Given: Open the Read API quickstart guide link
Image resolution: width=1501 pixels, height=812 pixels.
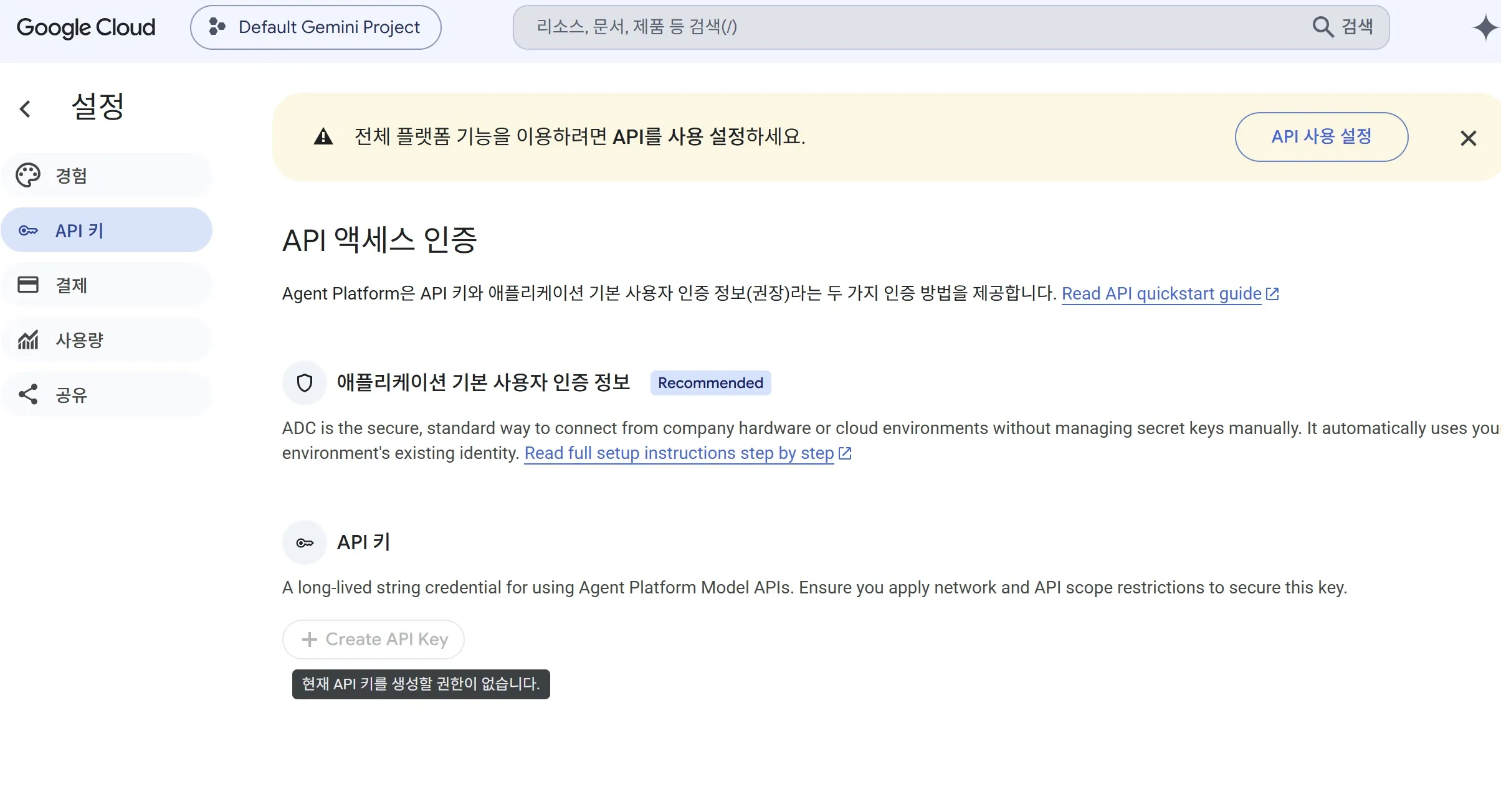Looking at the screenshot, I should (x=1161, y=294).
